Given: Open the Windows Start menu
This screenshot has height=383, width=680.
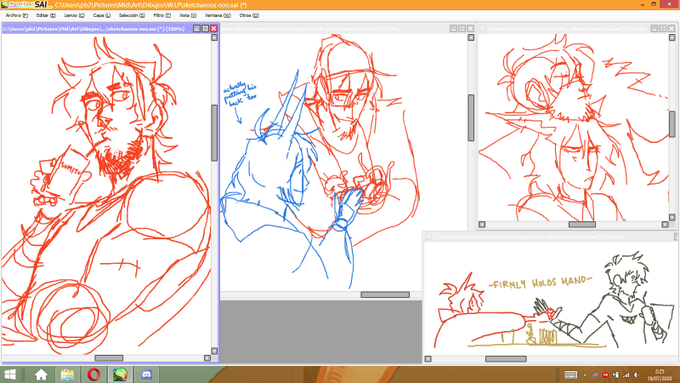Looking at the screenshot, I should pyautogui.click(x=10, y=374).
